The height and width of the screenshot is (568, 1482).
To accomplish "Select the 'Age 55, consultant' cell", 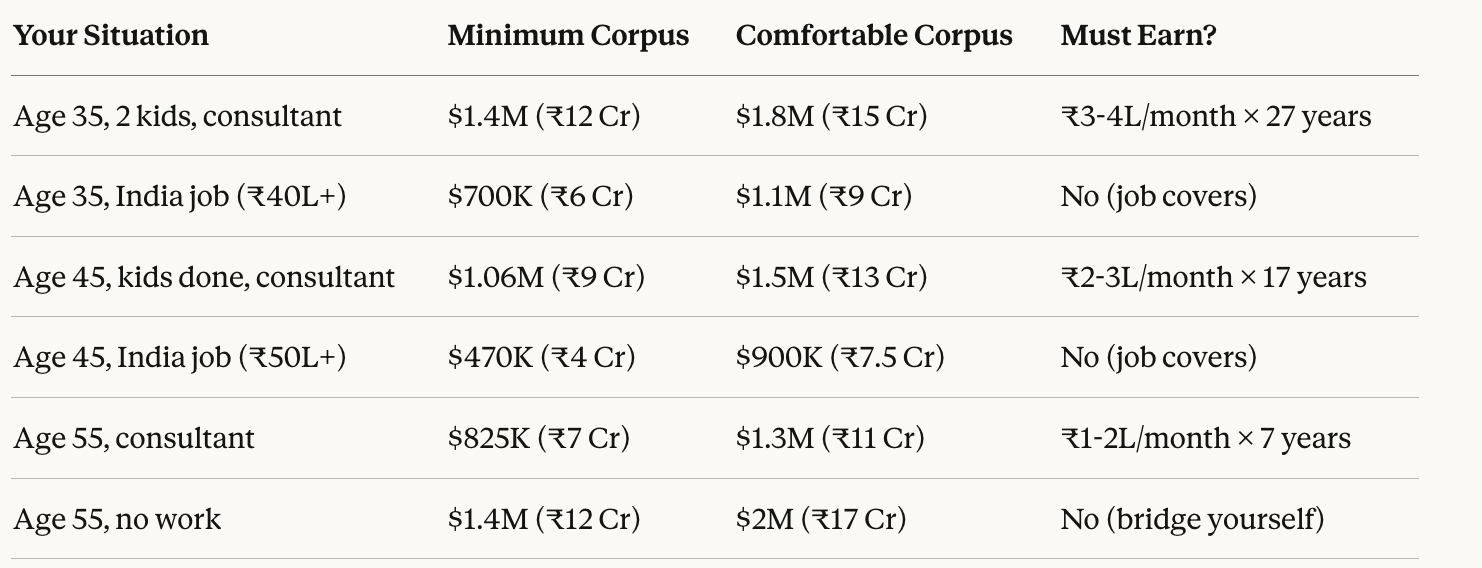I will click(134, 438).
